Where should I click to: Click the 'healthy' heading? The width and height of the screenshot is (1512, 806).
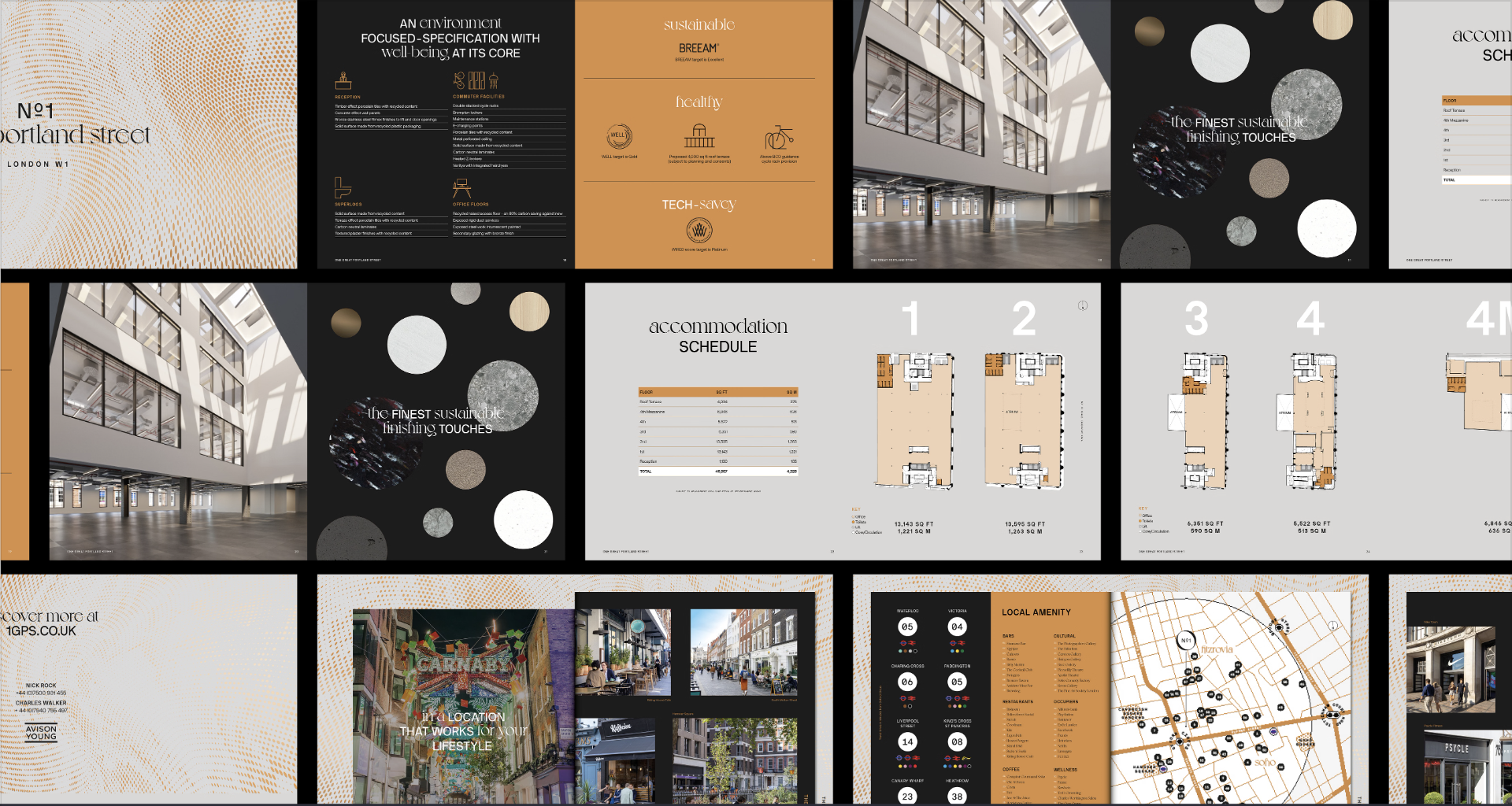(x=699, y=102)
